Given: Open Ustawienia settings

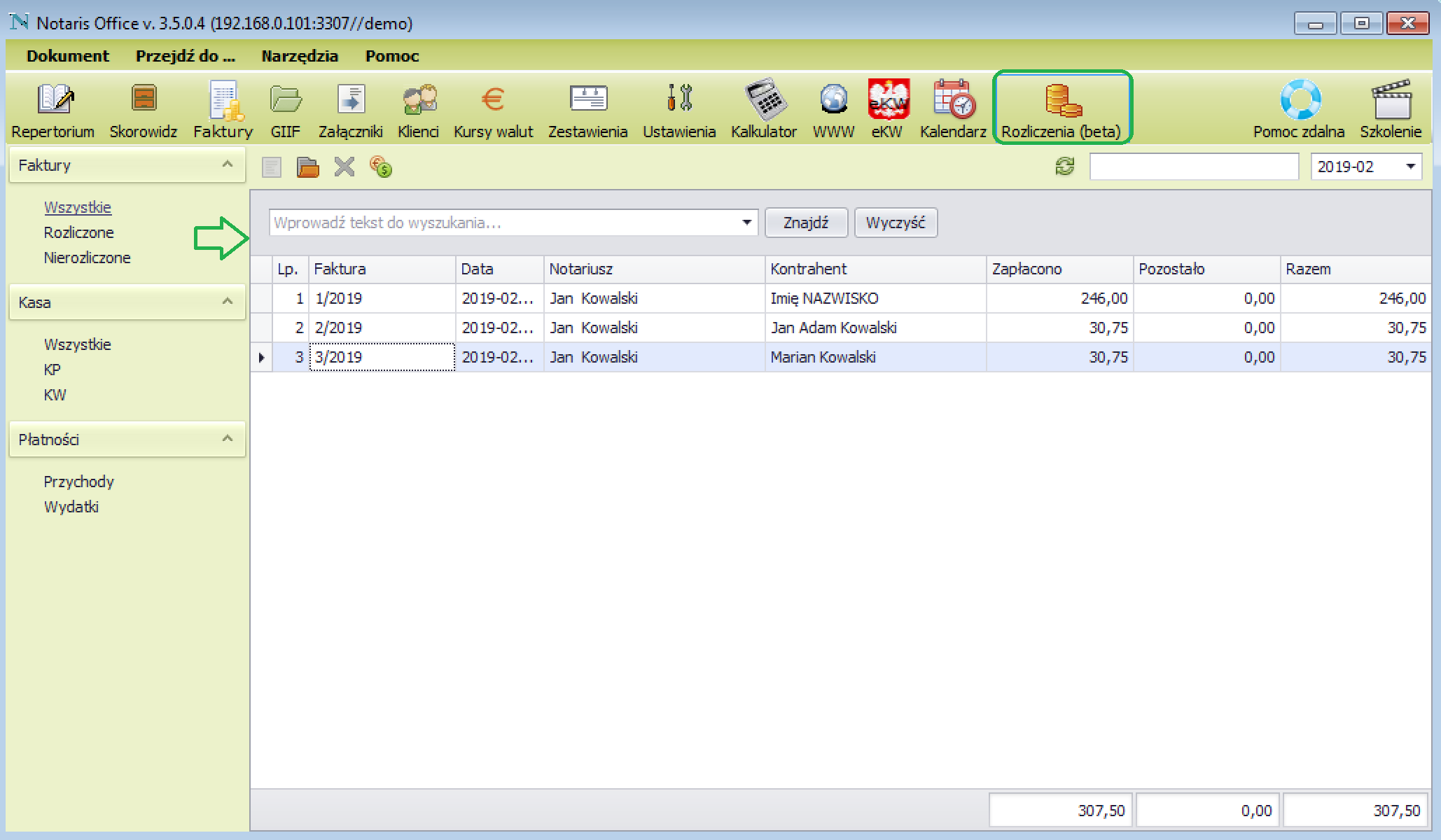Looking at the screenshot, I should 679,110.
